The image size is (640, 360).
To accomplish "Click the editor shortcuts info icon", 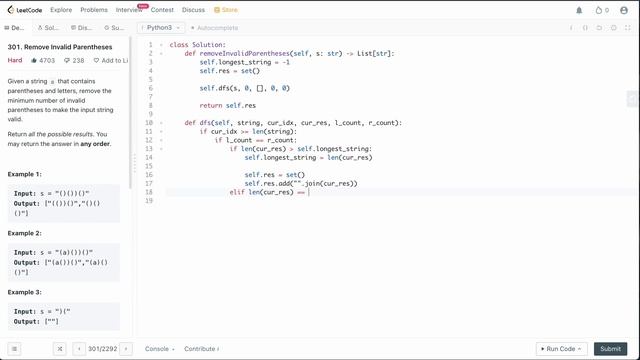I will (571, 28).
